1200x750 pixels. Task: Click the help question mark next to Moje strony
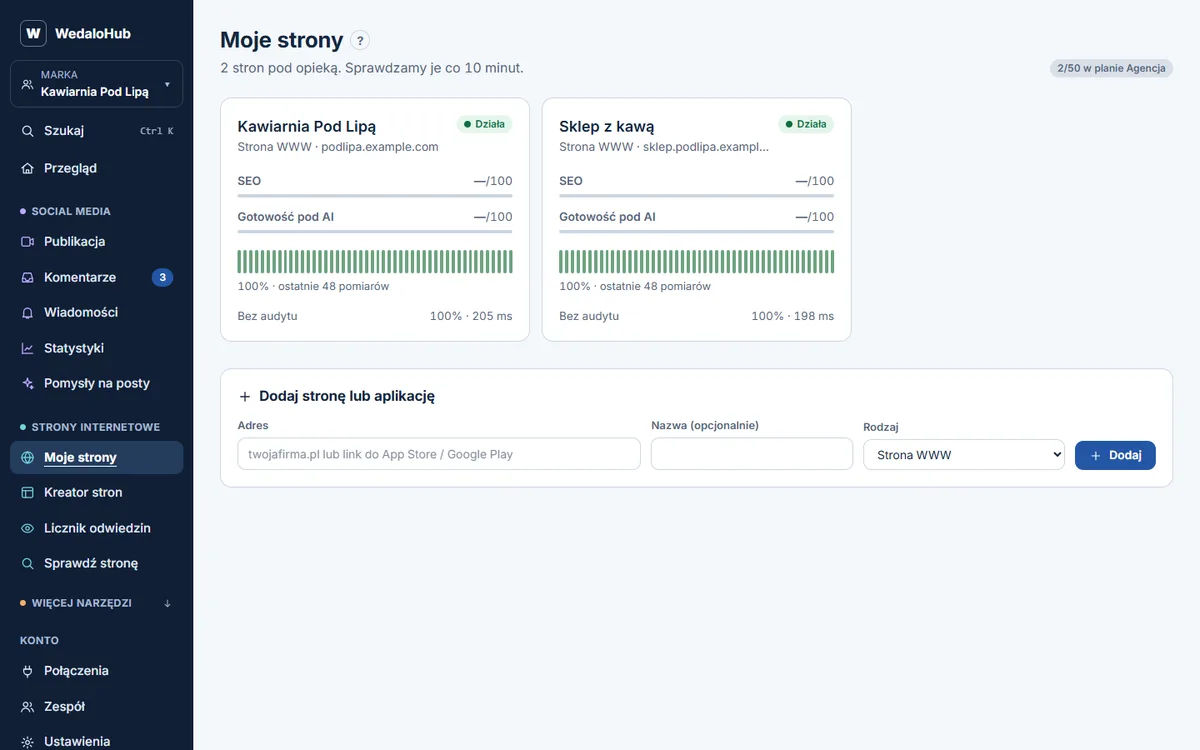point(361,41)
